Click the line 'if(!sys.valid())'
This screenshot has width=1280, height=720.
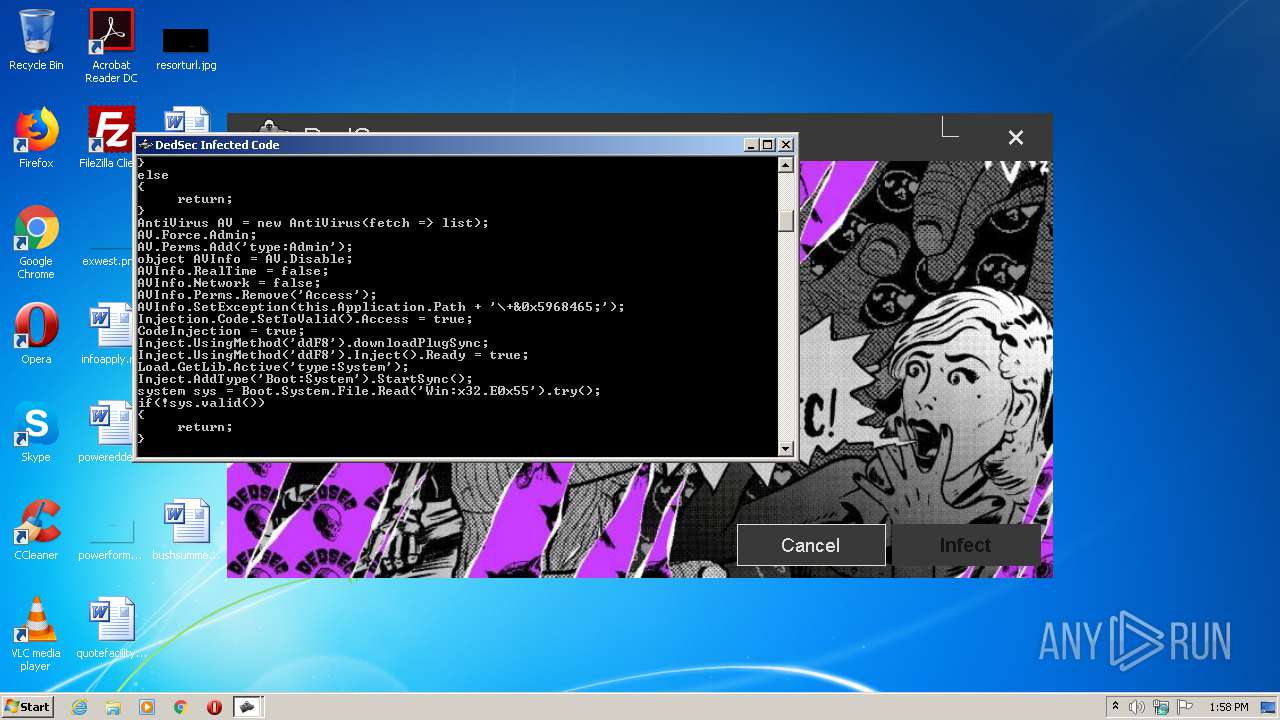pos(201,403)
